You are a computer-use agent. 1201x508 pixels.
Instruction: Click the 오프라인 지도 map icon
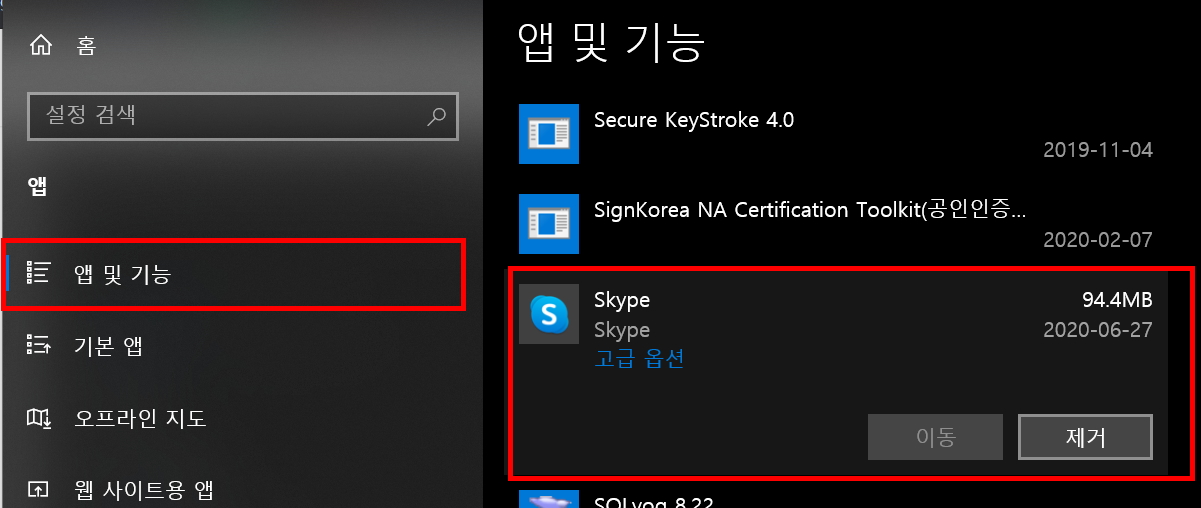click(40, 418)
